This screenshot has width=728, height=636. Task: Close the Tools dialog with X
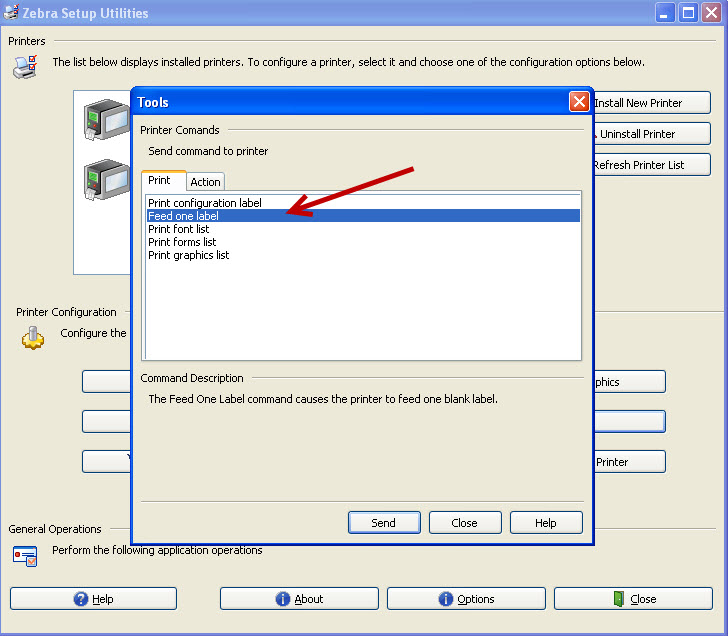tap(578, 102)
